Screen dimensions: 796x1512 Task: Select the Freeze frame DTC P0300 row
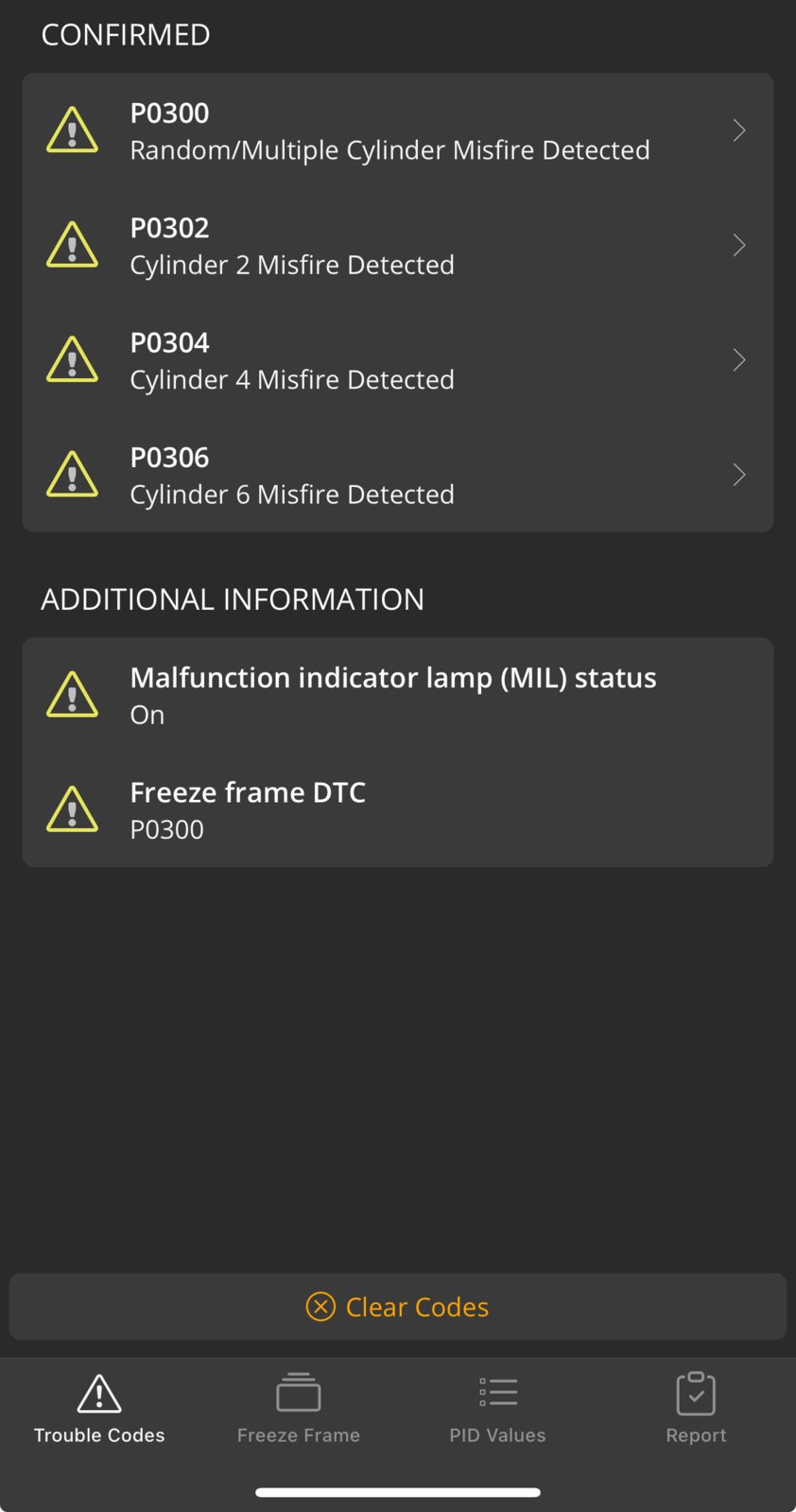(398, 809)
